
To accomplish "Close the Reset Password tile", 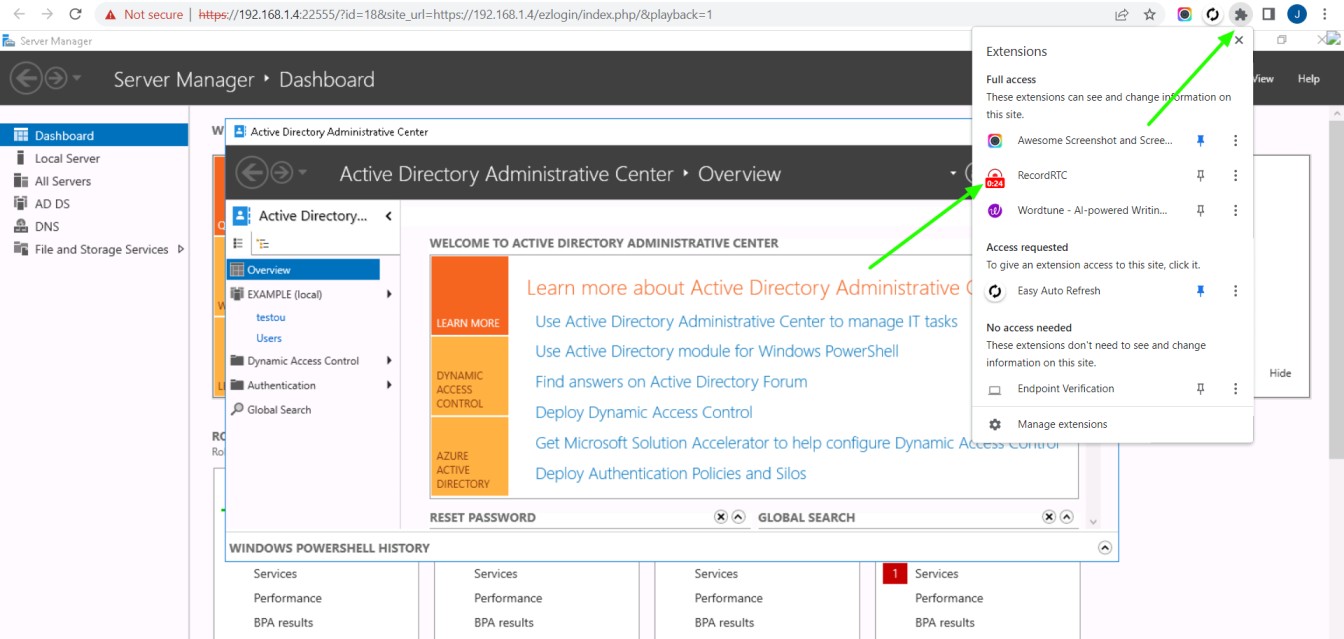I will 721,517.
